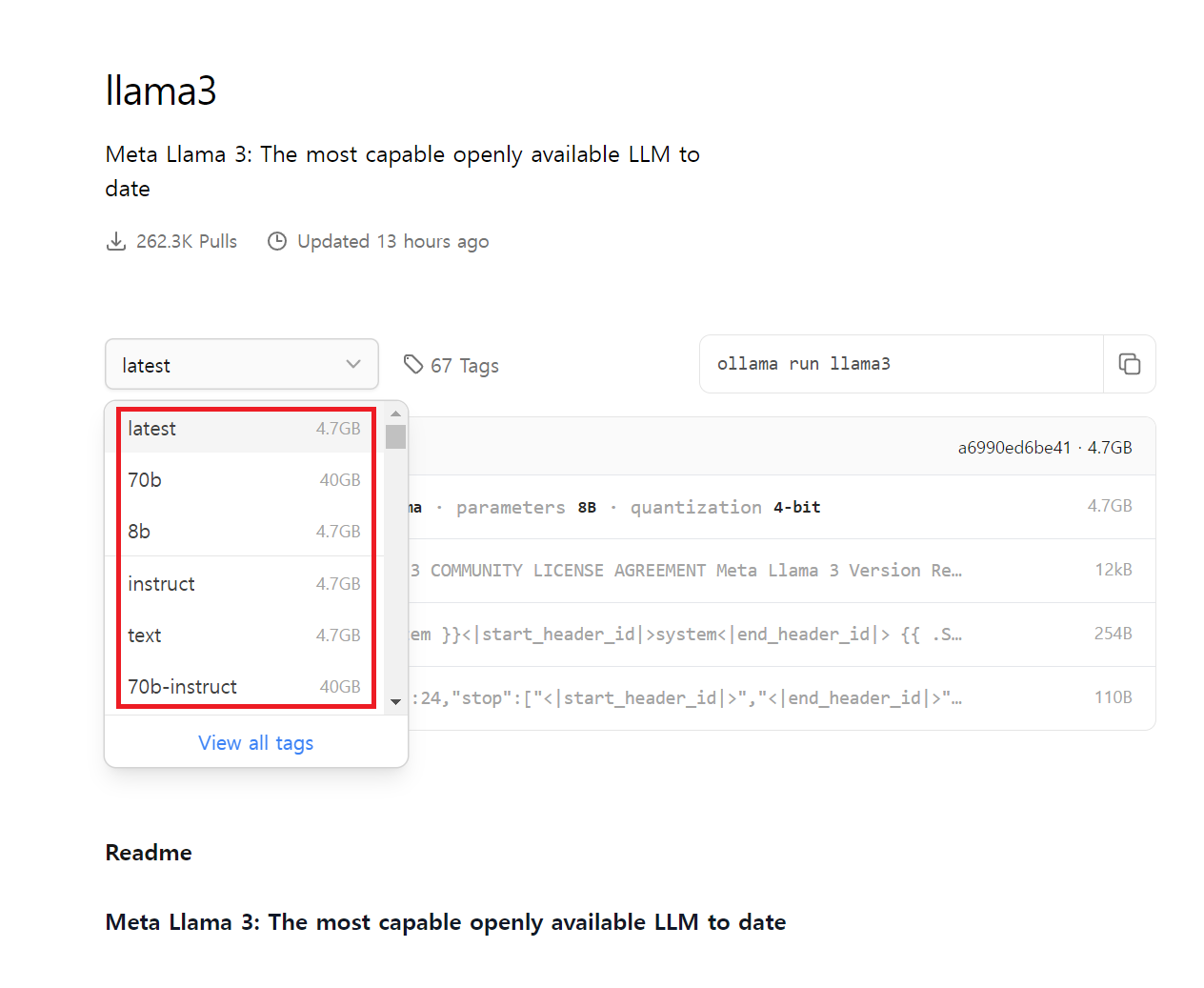This screenshot has height=988, width=1204.
Task: Select the text tag option
Action: coord(245,635)
